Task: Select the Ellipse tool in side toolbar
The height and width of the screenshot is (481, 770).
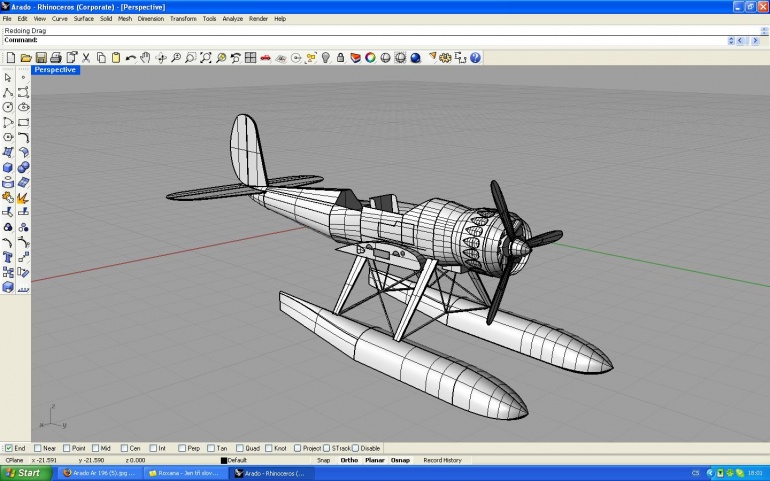Action: (x=23, y=107)
